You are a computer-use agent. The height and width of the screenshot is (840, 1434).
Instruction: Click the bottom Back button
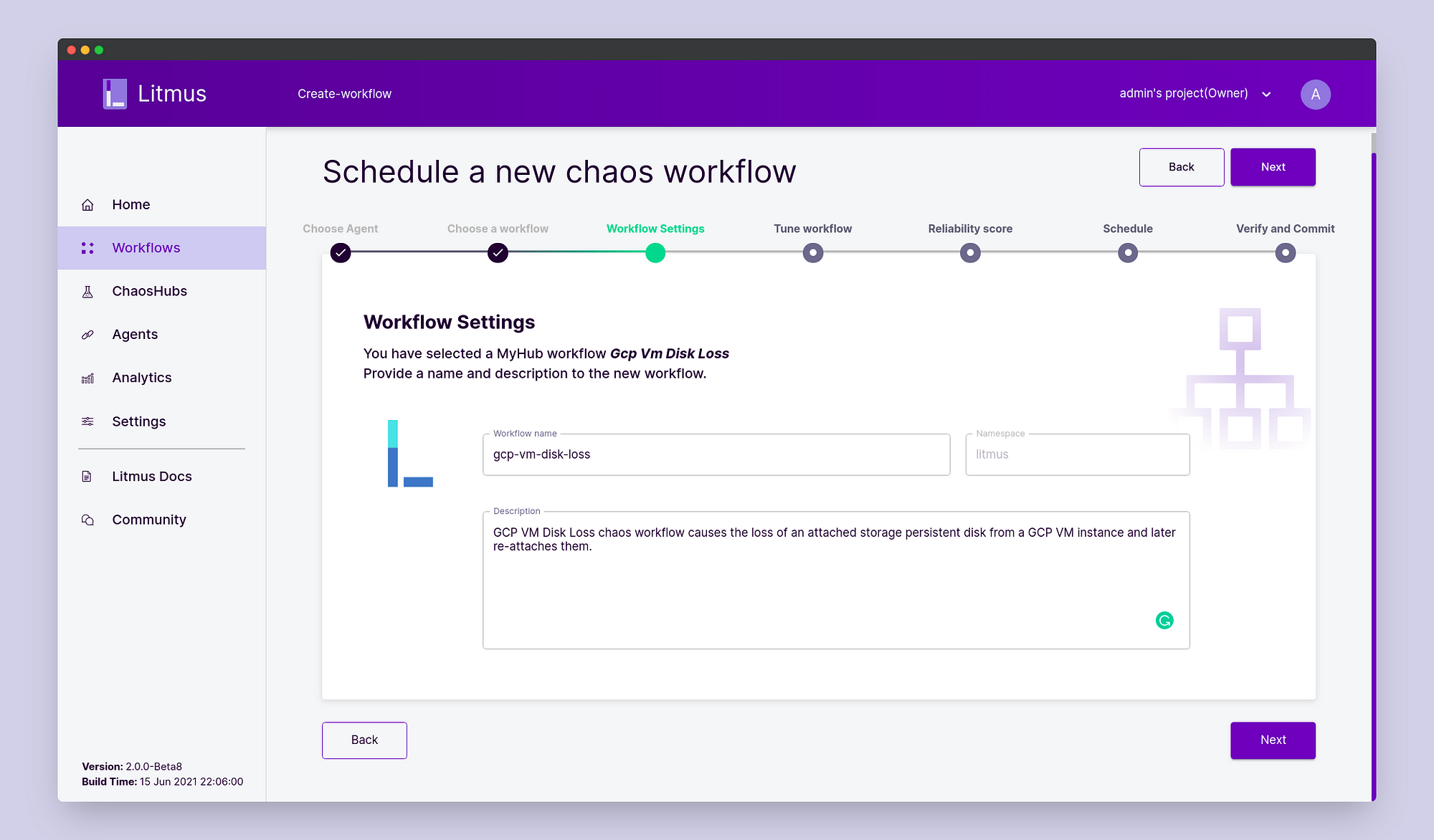(x=364, y=740)
